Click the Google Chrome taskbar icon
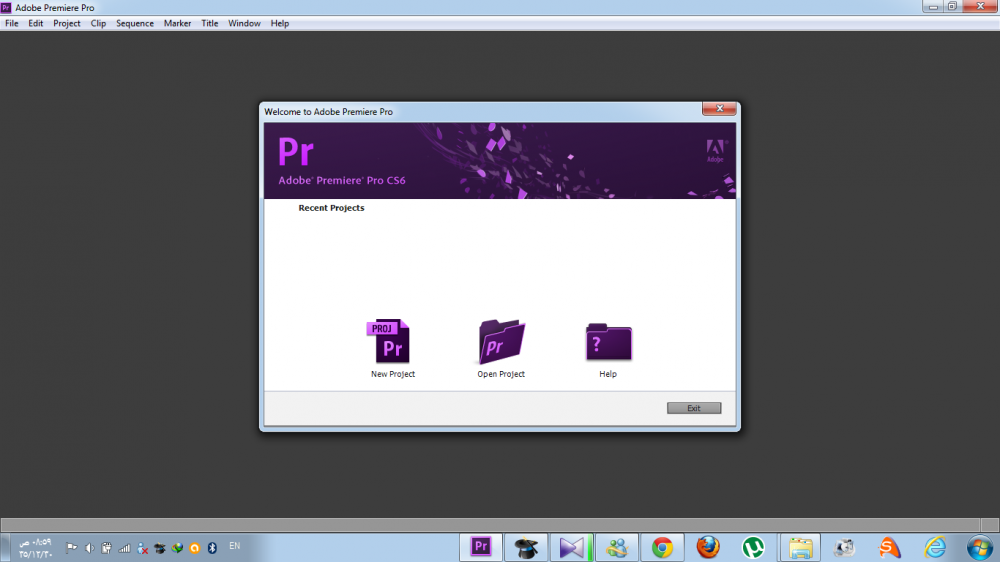1000x562 pixels. point(662,547)
